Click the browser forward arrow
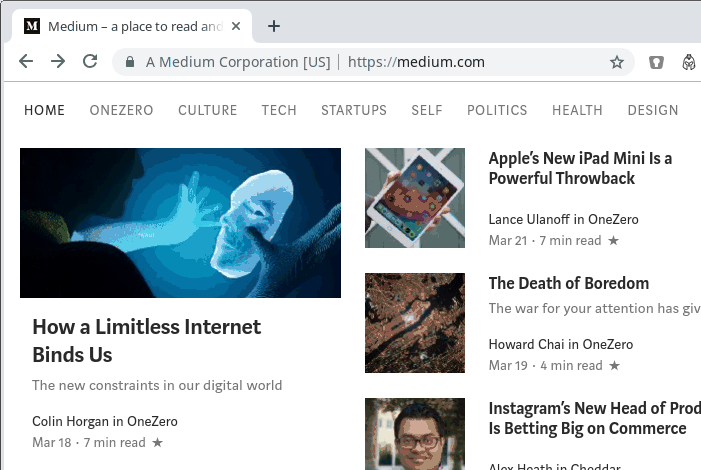Viewport: 701px width, 470px height. pos(58,61)
